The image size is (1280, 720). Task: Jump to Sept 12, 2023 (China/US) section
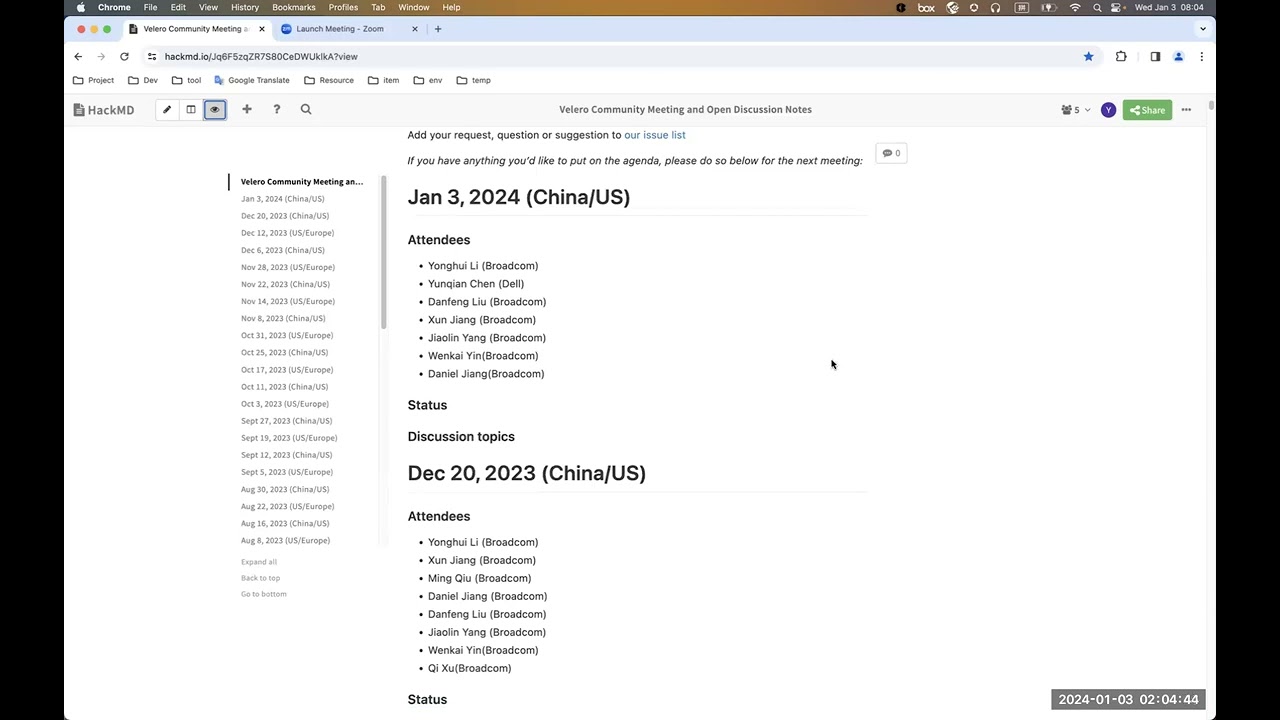point(286,455)
